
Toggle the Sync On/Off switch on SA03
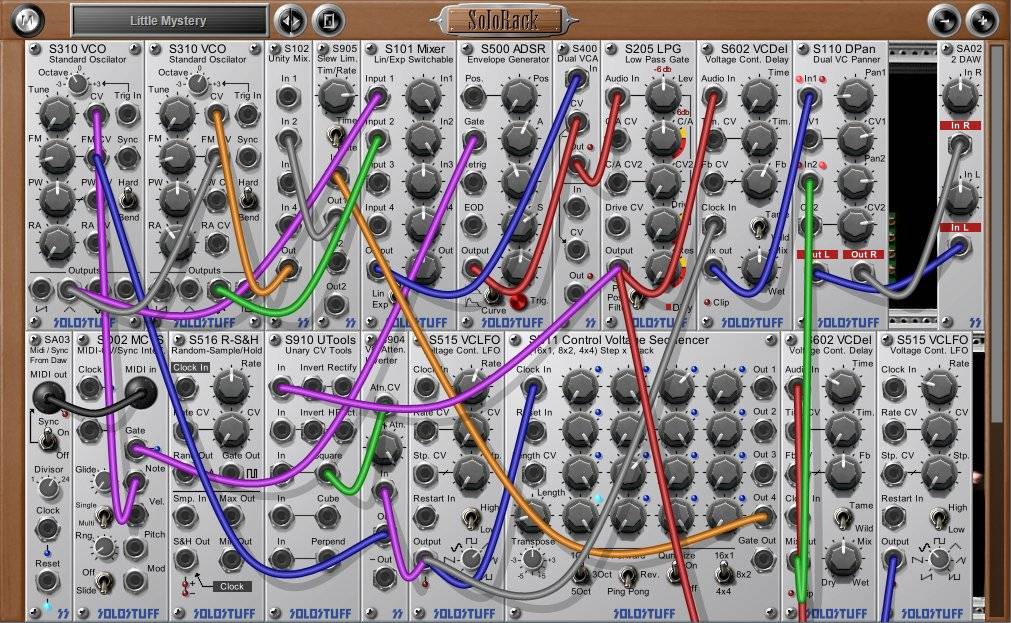pyautogui.click(x=48, y=437)
